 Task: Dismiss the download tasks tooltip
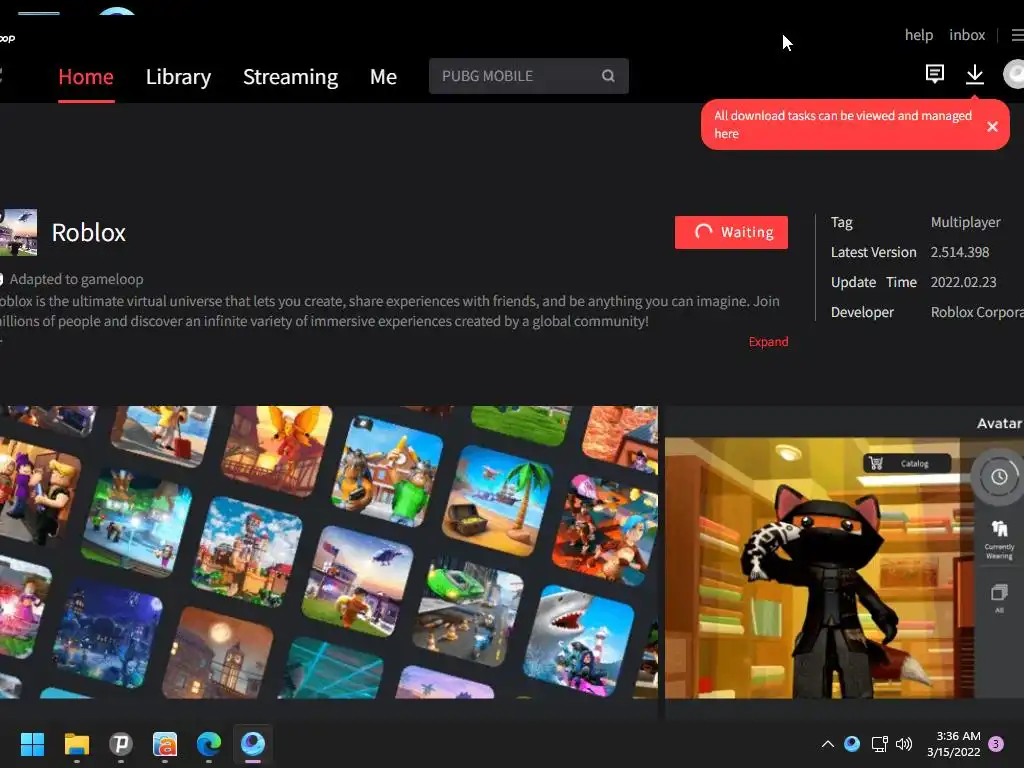point(992,126)
